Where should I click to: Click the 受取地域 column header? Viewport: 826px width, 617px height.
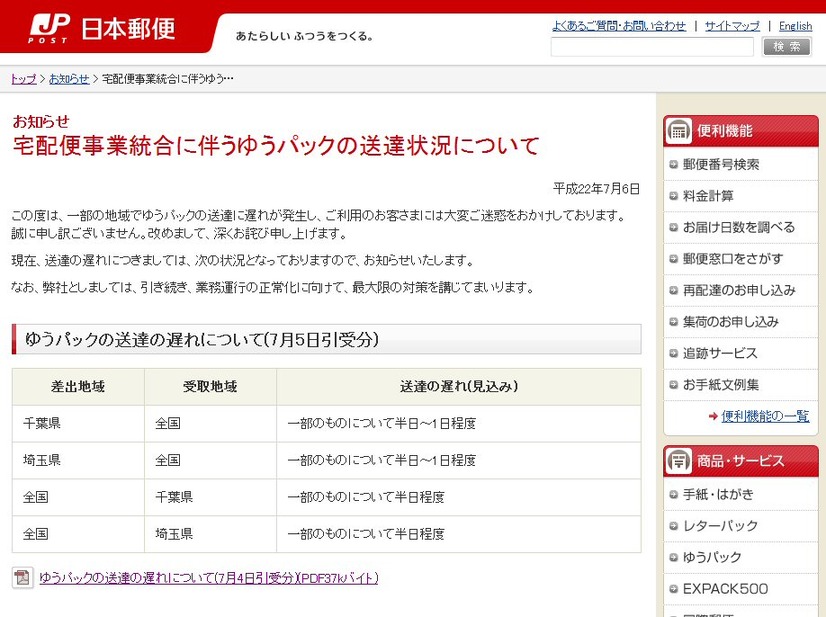[210, 387]
